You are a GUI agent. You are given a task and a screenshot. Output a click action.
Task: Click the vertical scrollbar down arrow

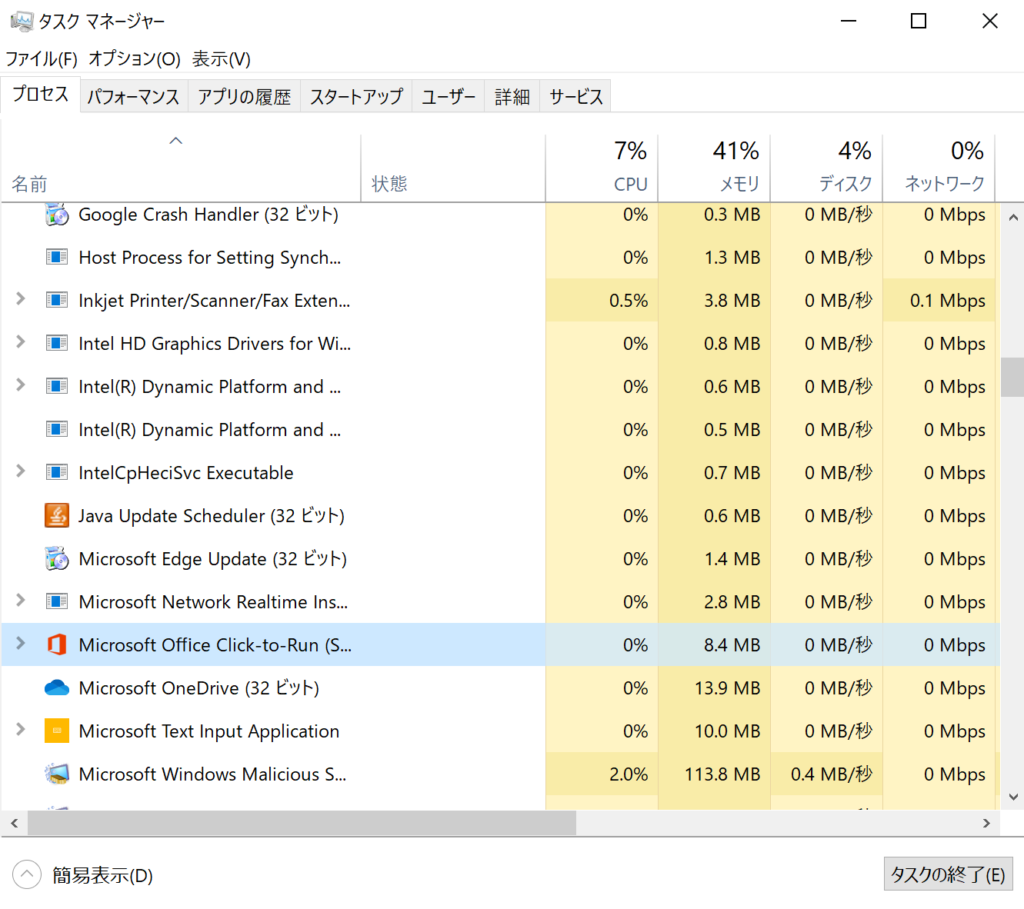(1013, 797)
